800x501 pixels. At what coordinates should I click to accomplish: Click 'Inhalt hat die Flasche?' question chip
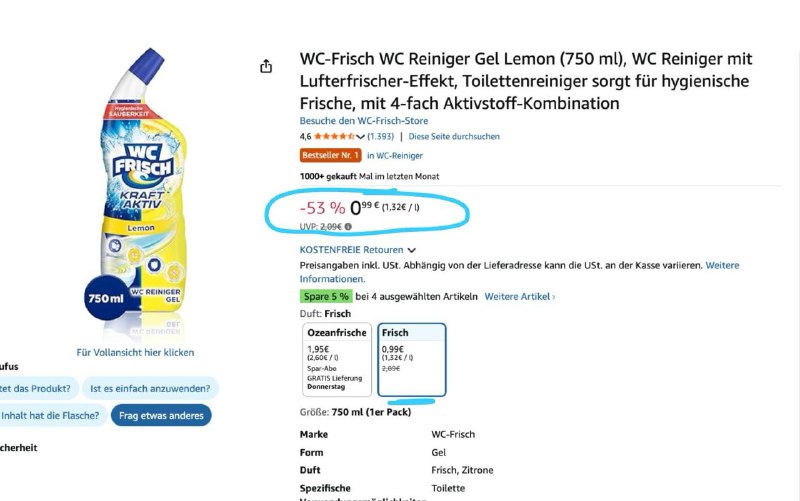[48, 415]
